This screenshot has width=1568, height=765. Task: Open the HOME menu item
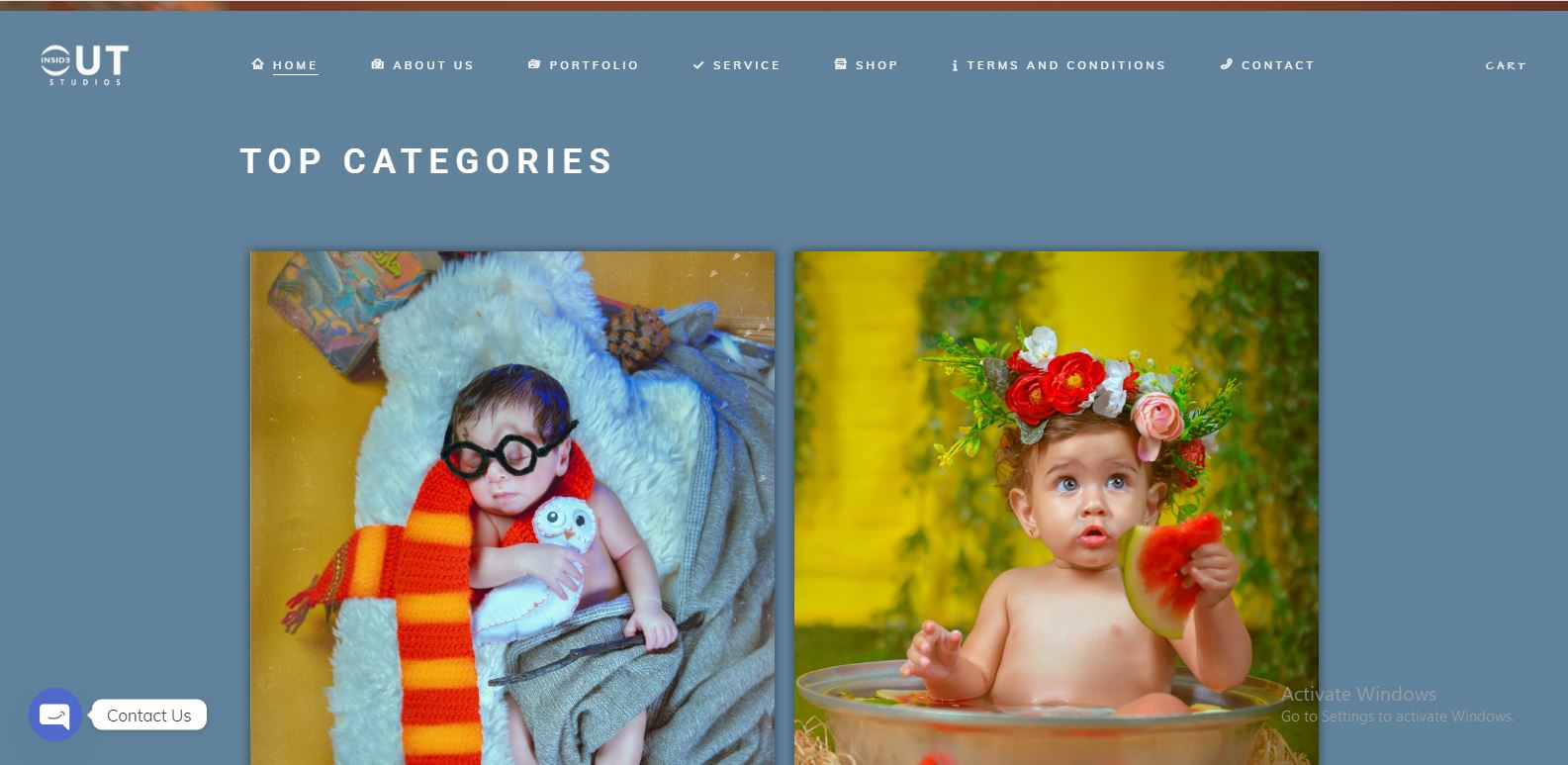(295, 65)
